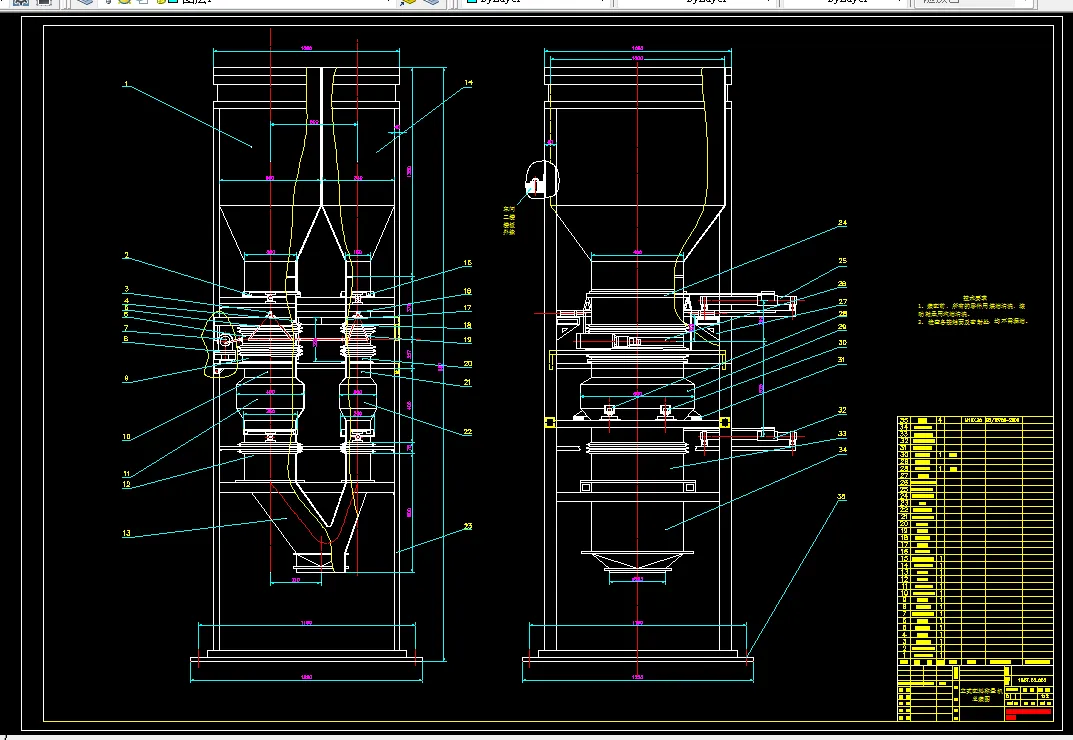
Task: Select part callout number 7 label
Action: coord(126,328)
